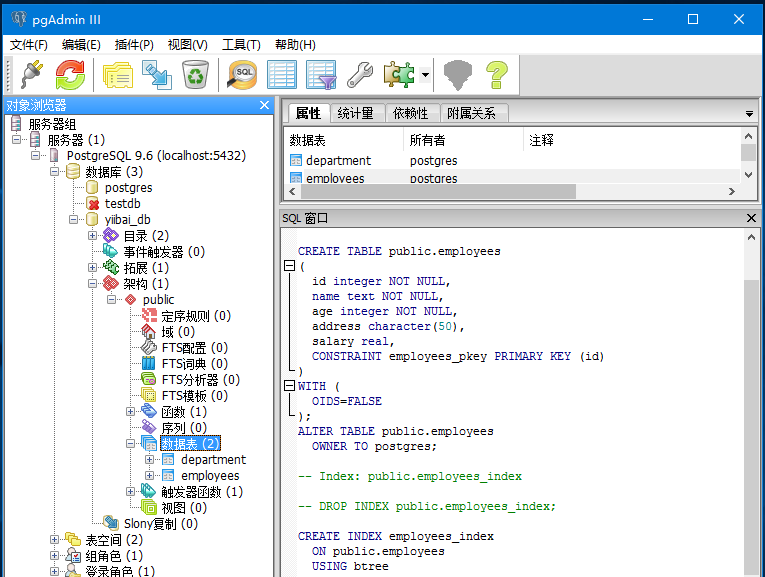765x577 pixels.
Task: Switch to the 属性 tab
Action: click(308, 113)
